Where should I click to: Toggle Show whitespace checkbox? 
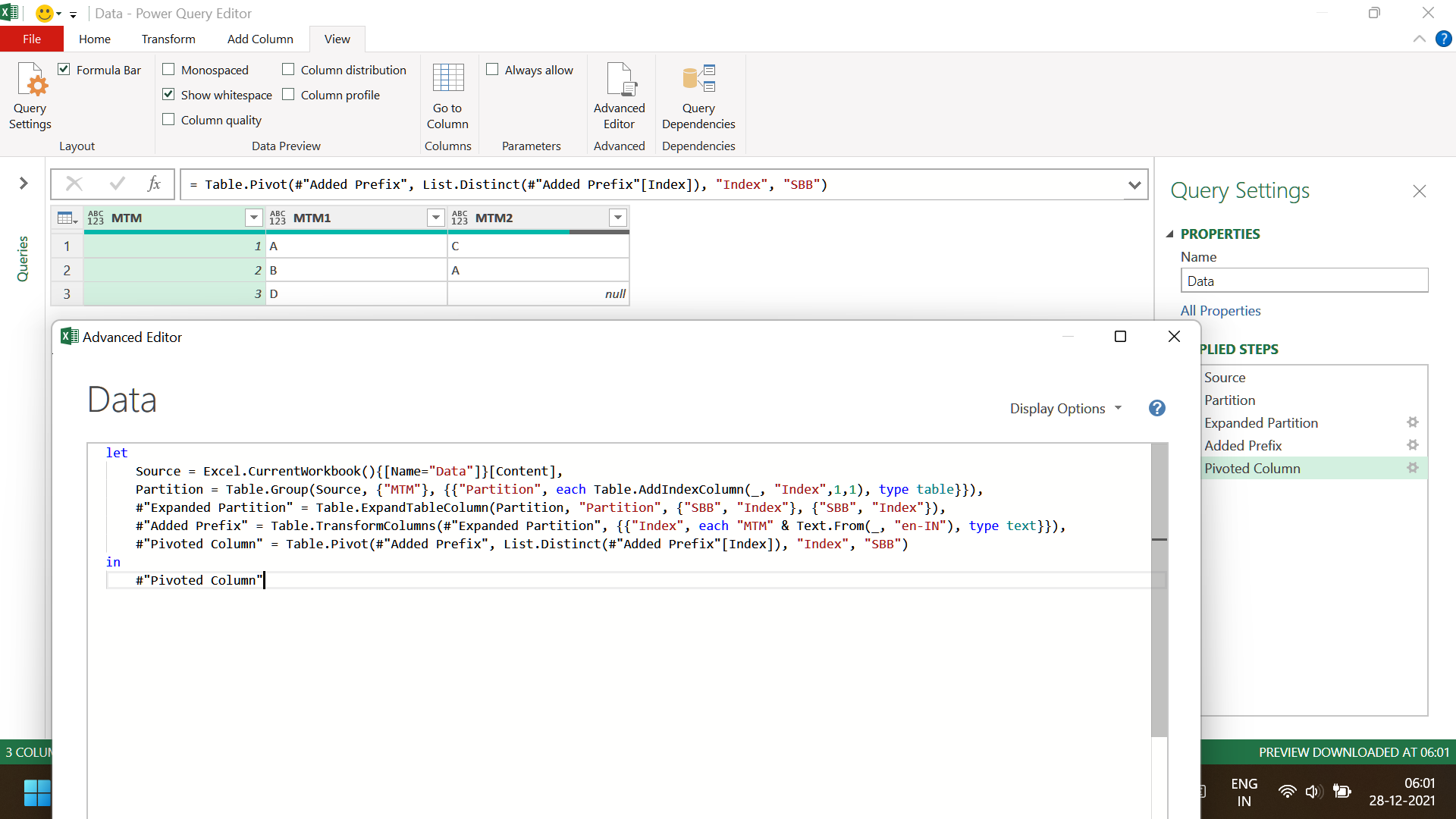tap(168, 94)
